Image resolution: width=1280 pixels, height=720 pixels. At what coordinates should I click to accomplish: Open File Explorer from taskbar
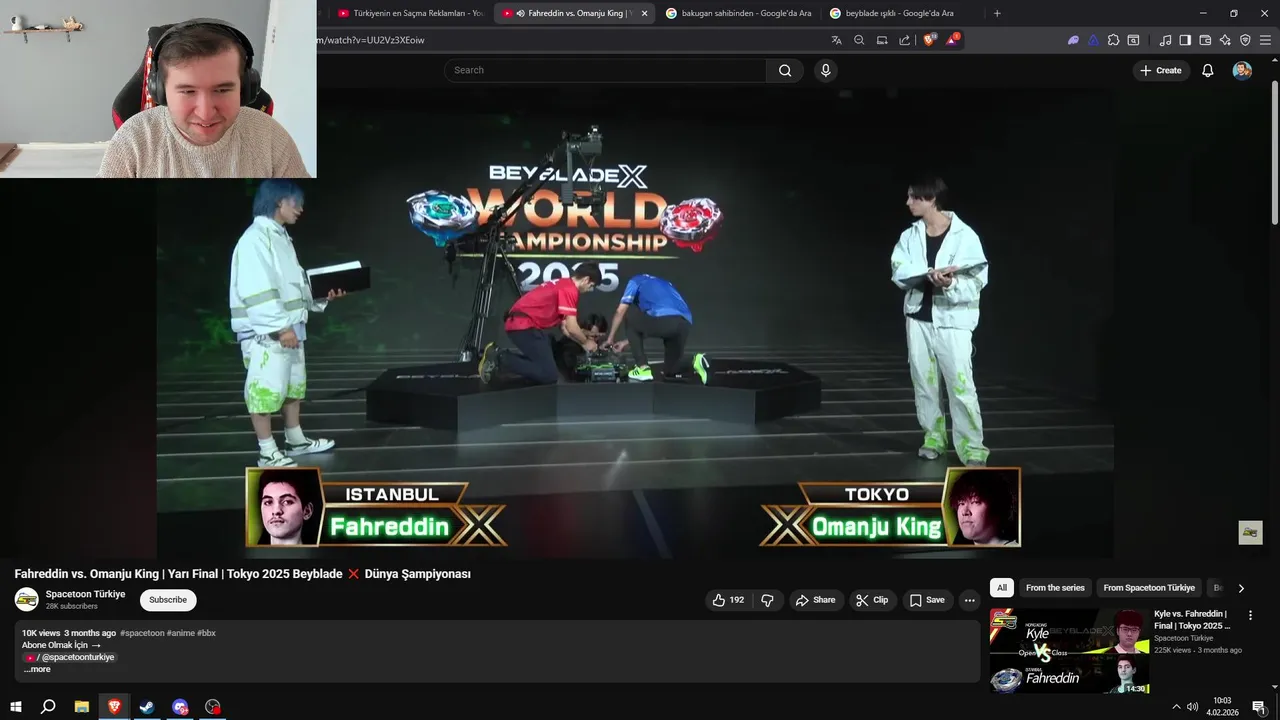tap(82, 707)
